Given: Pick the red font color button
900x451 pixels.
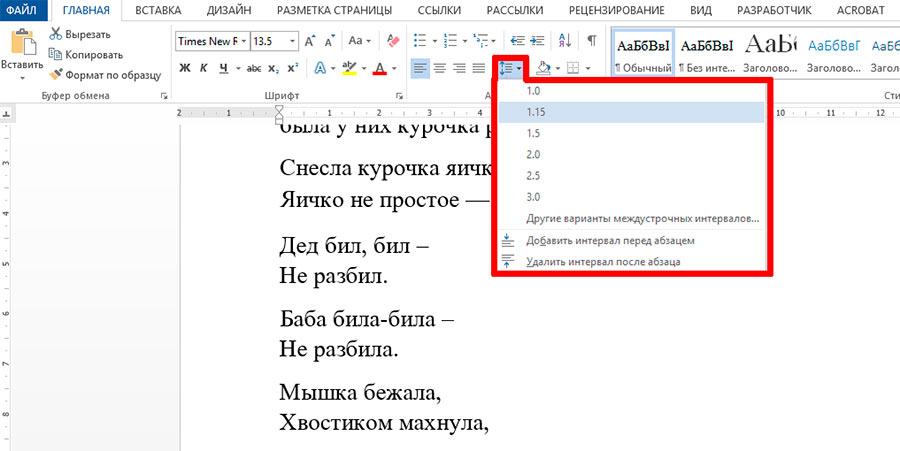Looking at the screenshot, I should point(379,68).
